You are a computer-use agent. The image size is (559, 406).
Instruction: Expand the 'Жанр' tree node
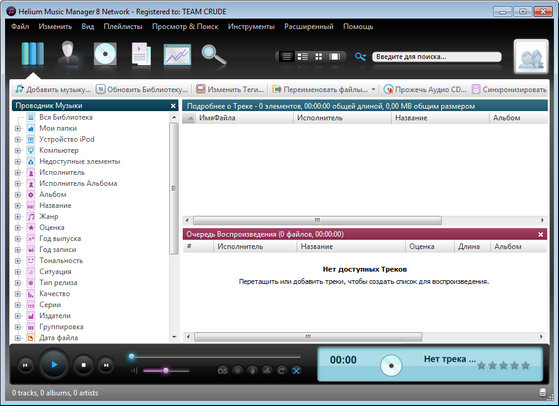[x=17, y=217]
